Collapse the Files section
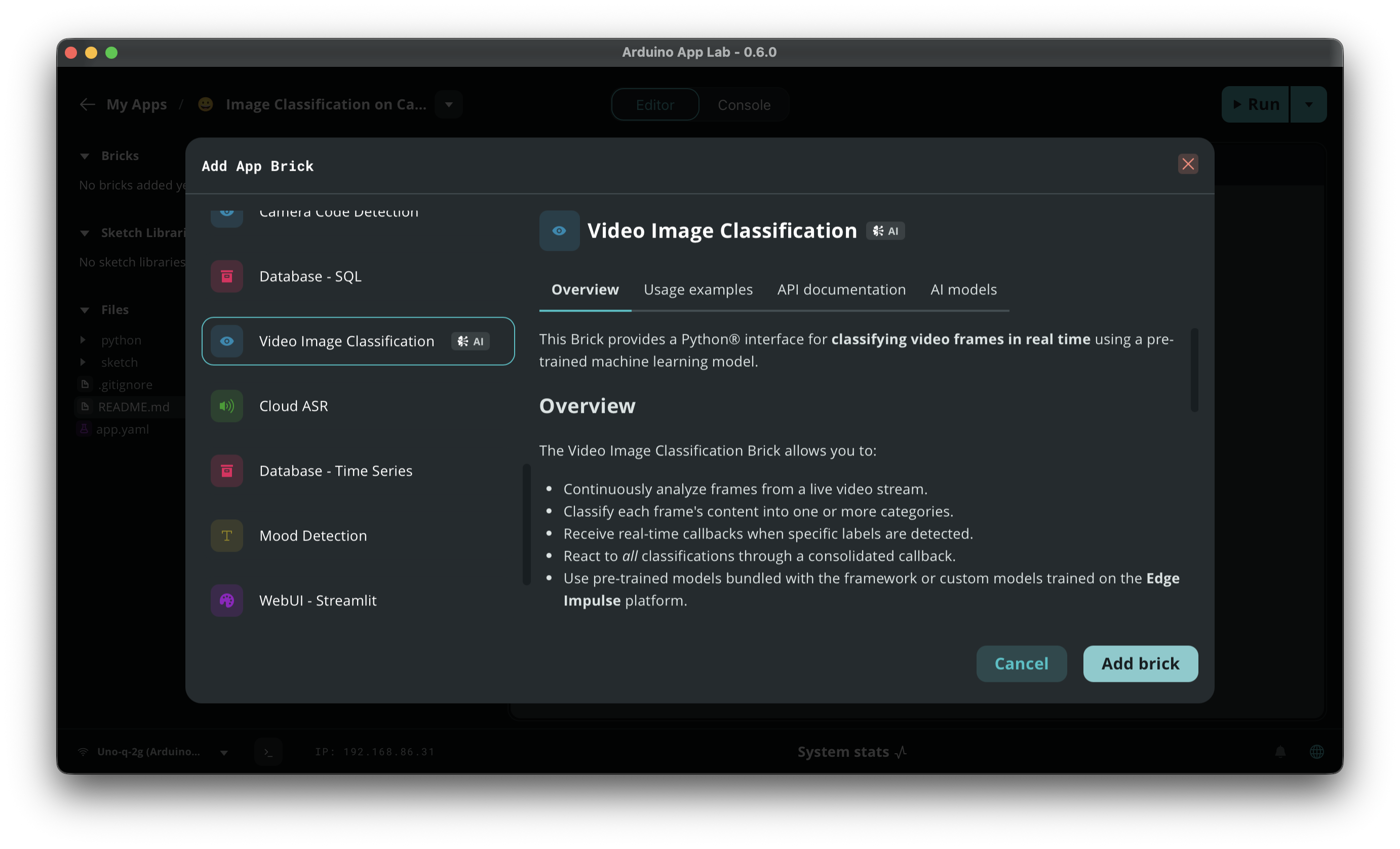 85,311
